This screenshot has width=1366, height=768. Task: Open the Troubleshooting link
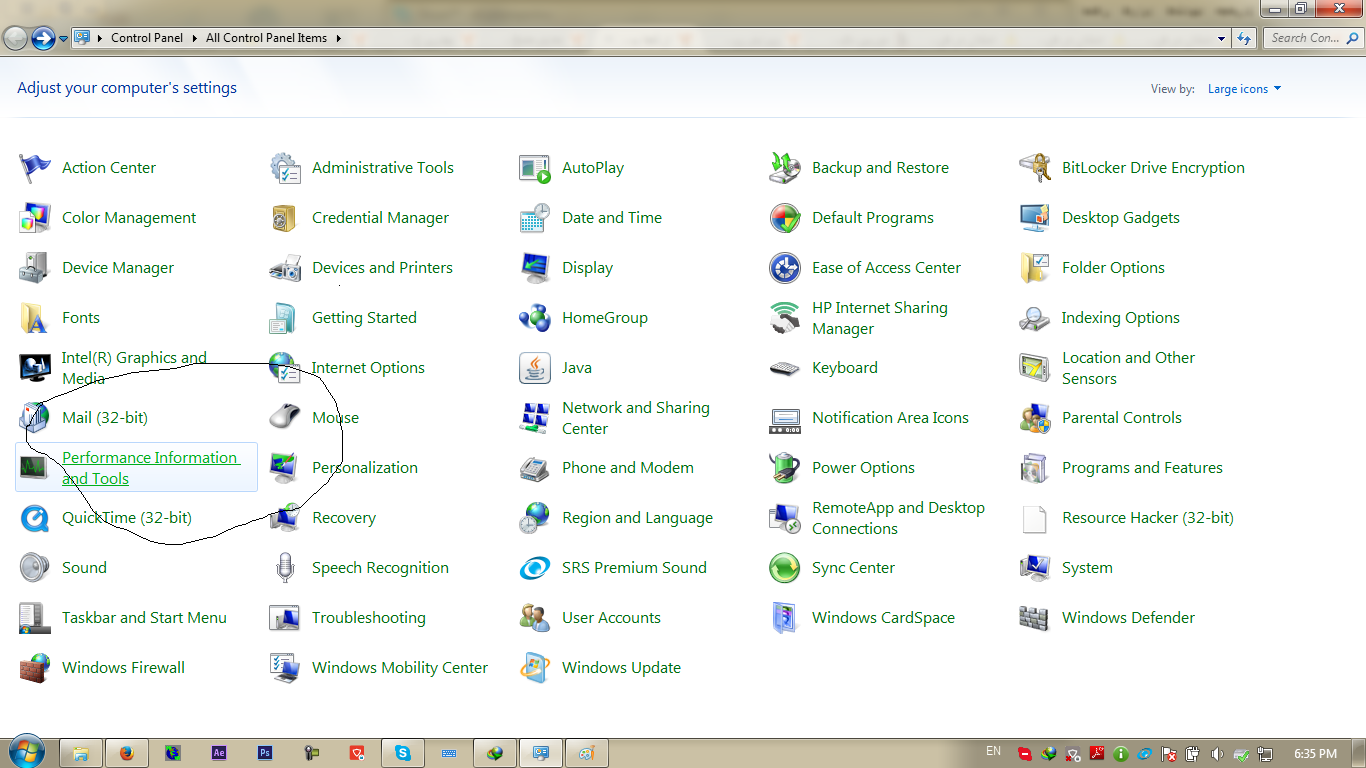(x=369, y=618)
